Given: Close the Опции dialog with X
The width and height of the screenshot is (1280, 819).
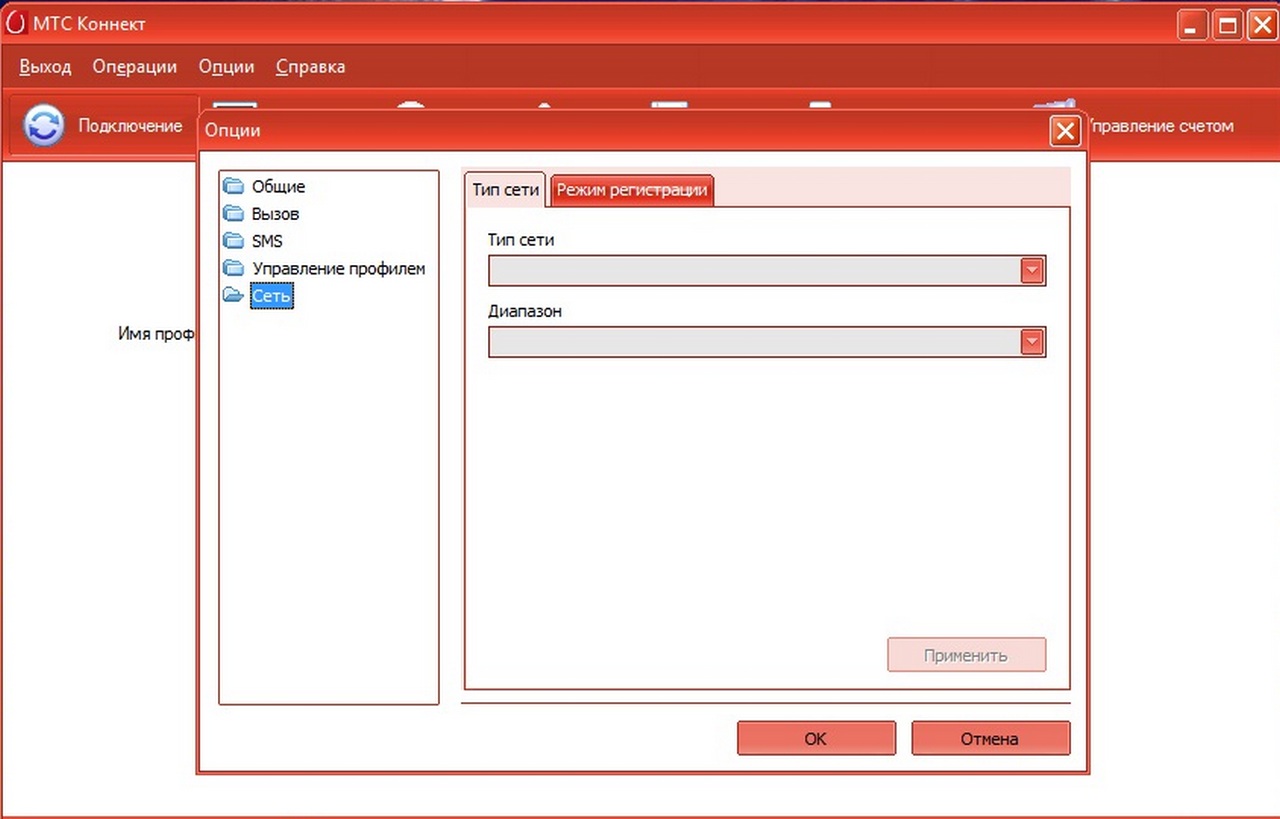Looking at the screenshot, I should (x=1065, y=131).
